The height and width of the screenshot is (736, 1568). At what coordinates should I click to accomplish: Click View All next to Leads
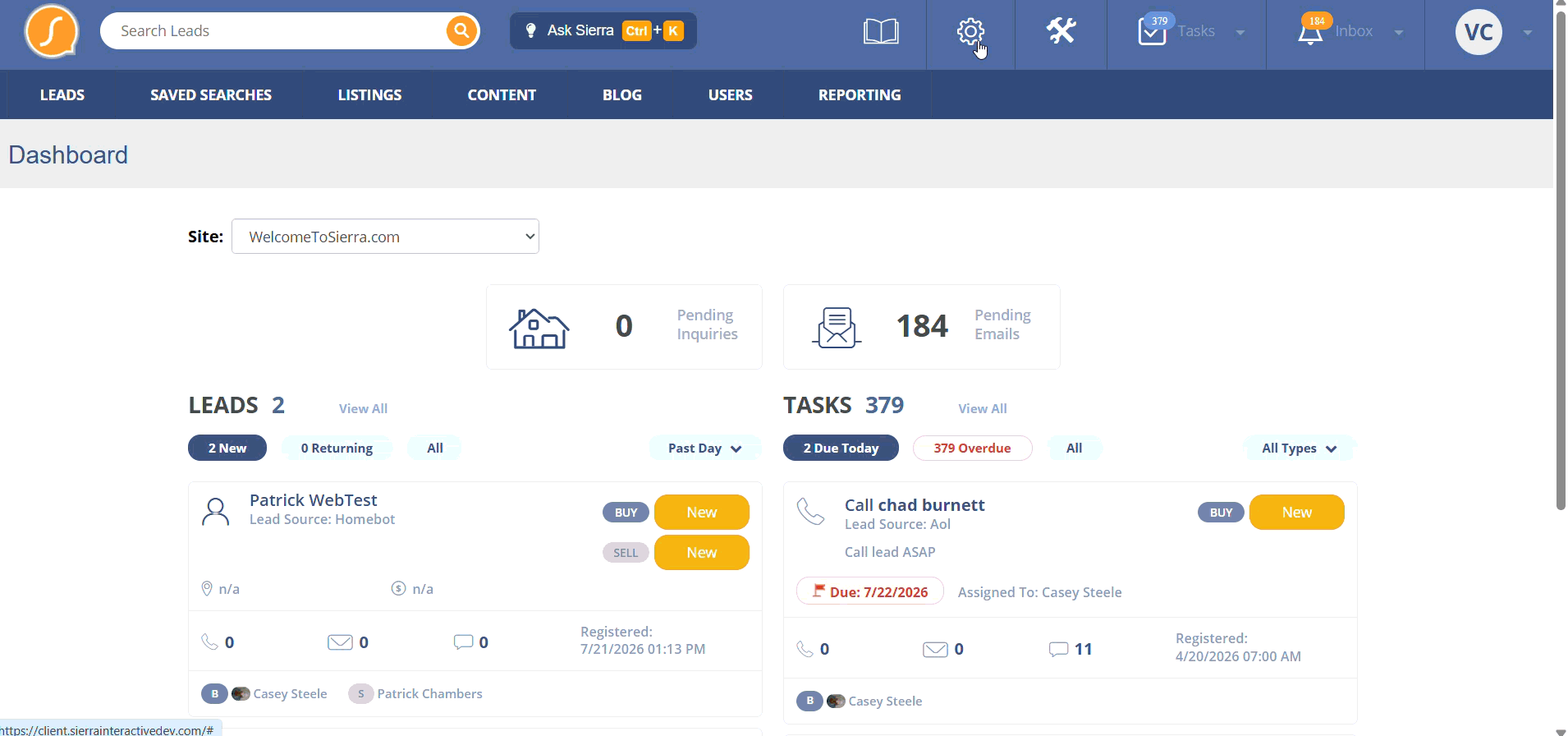tap(363, 408)
